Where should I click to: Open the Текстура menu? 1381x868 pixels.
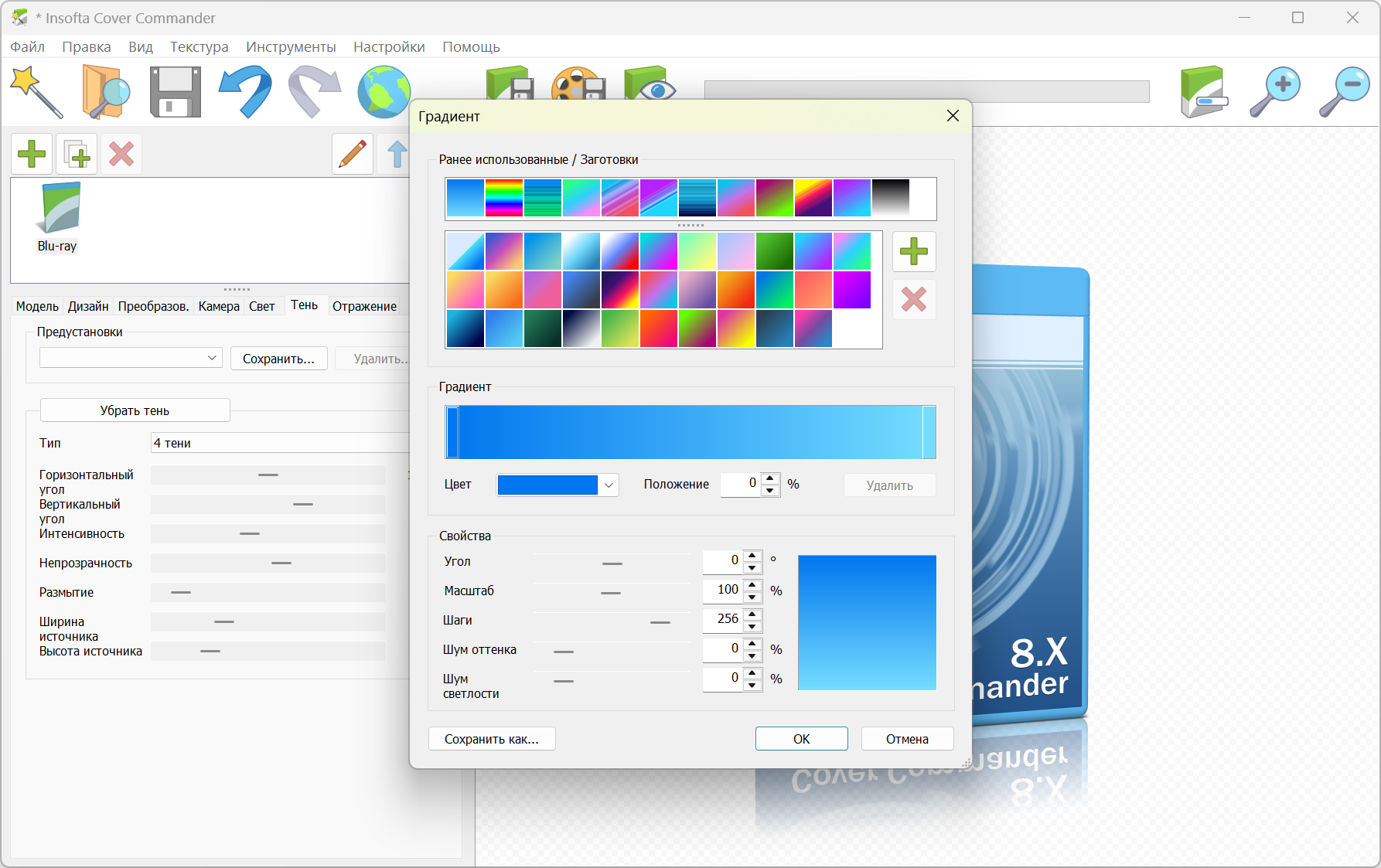click(x=199, y=46)
